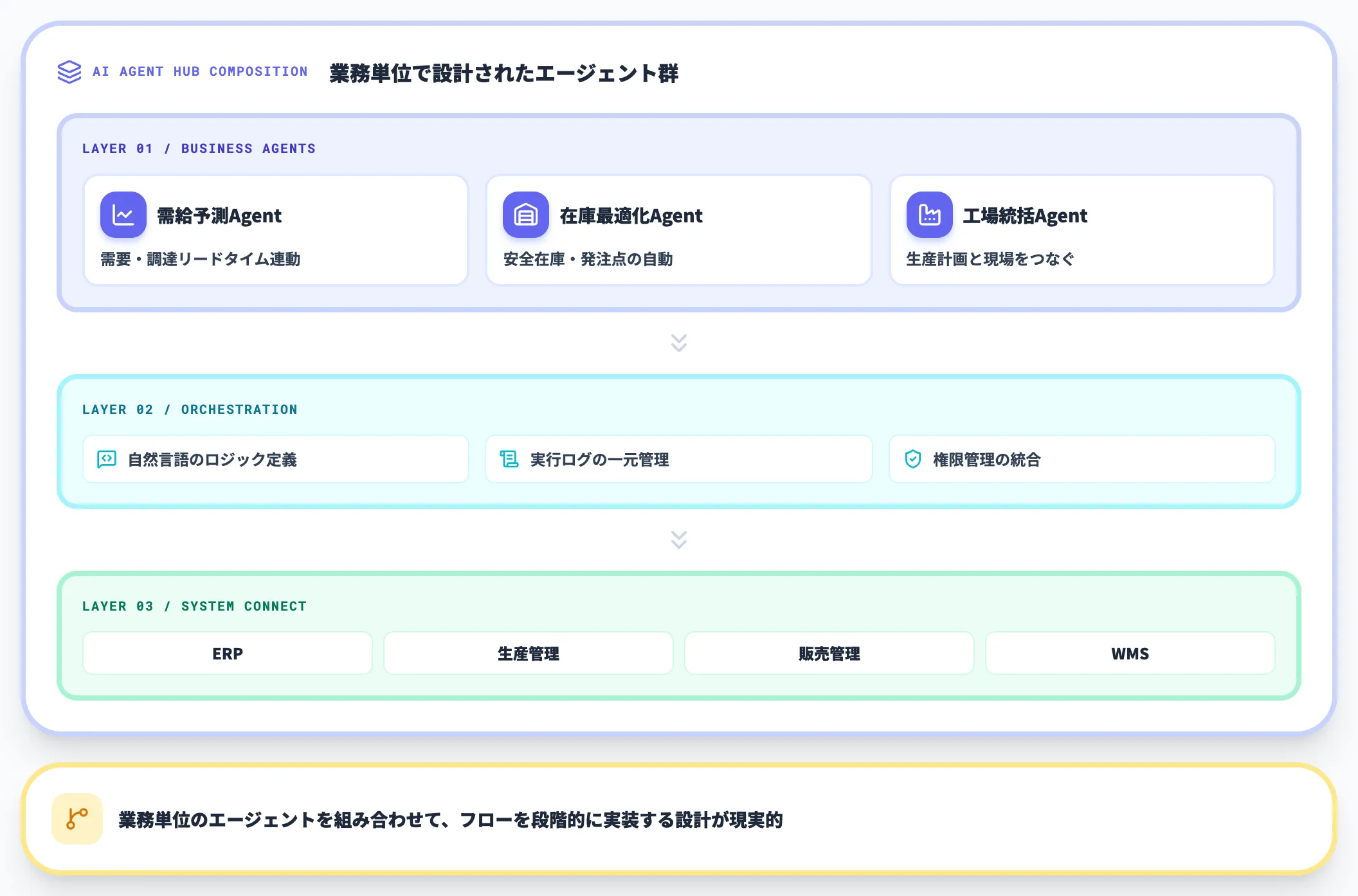
Task: Select the 在庫最適化Agent card title
Action: coord(631,215)
